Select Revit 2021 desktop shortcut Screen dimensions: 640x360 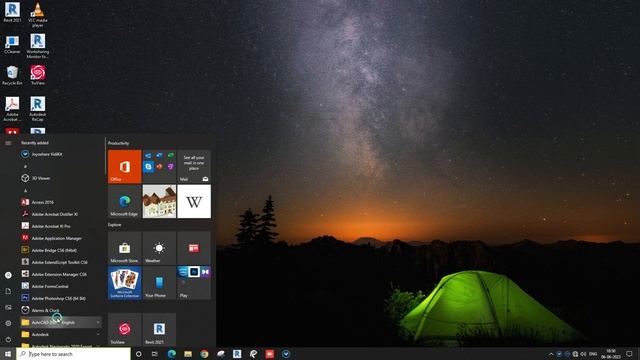[12, 12]
